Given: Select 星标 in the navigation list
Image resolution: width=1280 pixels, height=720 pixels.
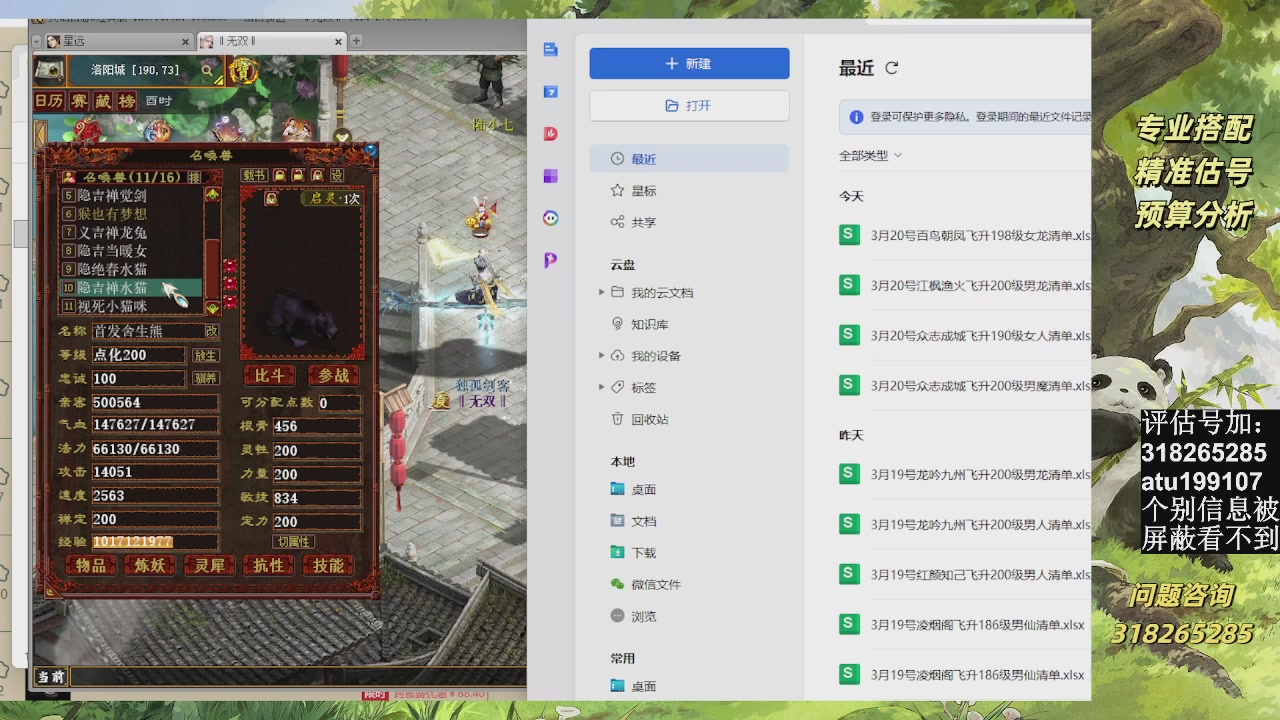Looking at the screenshot, I should pos(643,191).
